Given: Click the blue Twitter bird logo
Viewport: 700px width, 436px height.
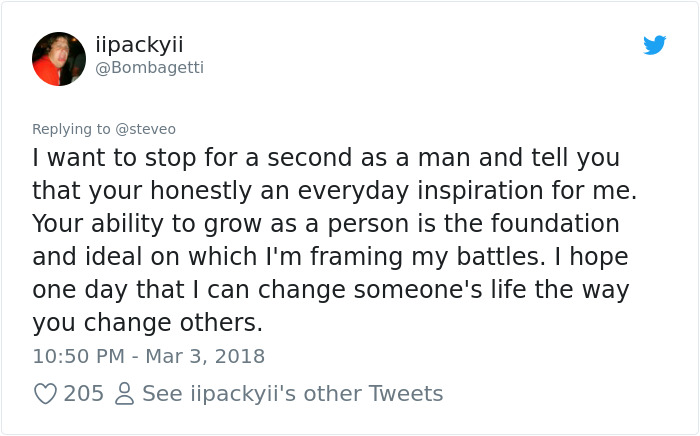Looking at the screenshot, I should (x=654, y=45).
